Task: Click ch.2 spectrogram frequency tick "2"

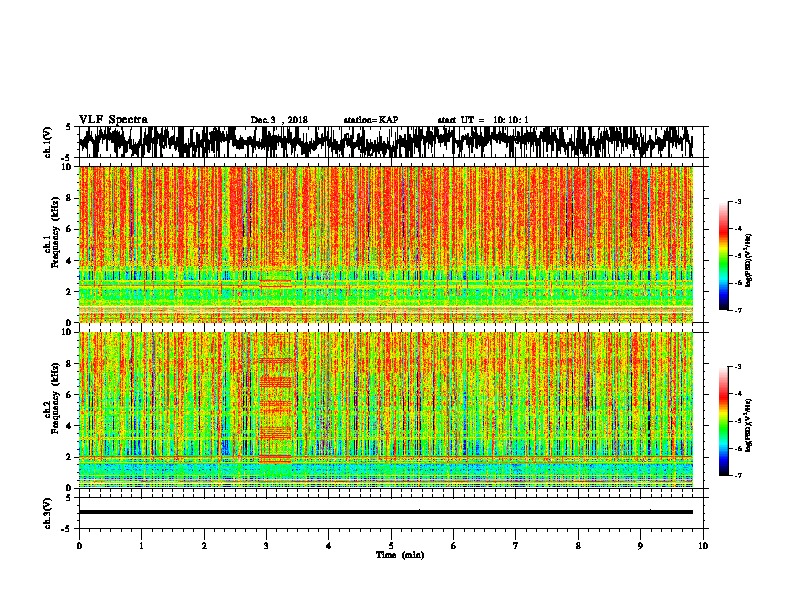Action: coord(70,457)
